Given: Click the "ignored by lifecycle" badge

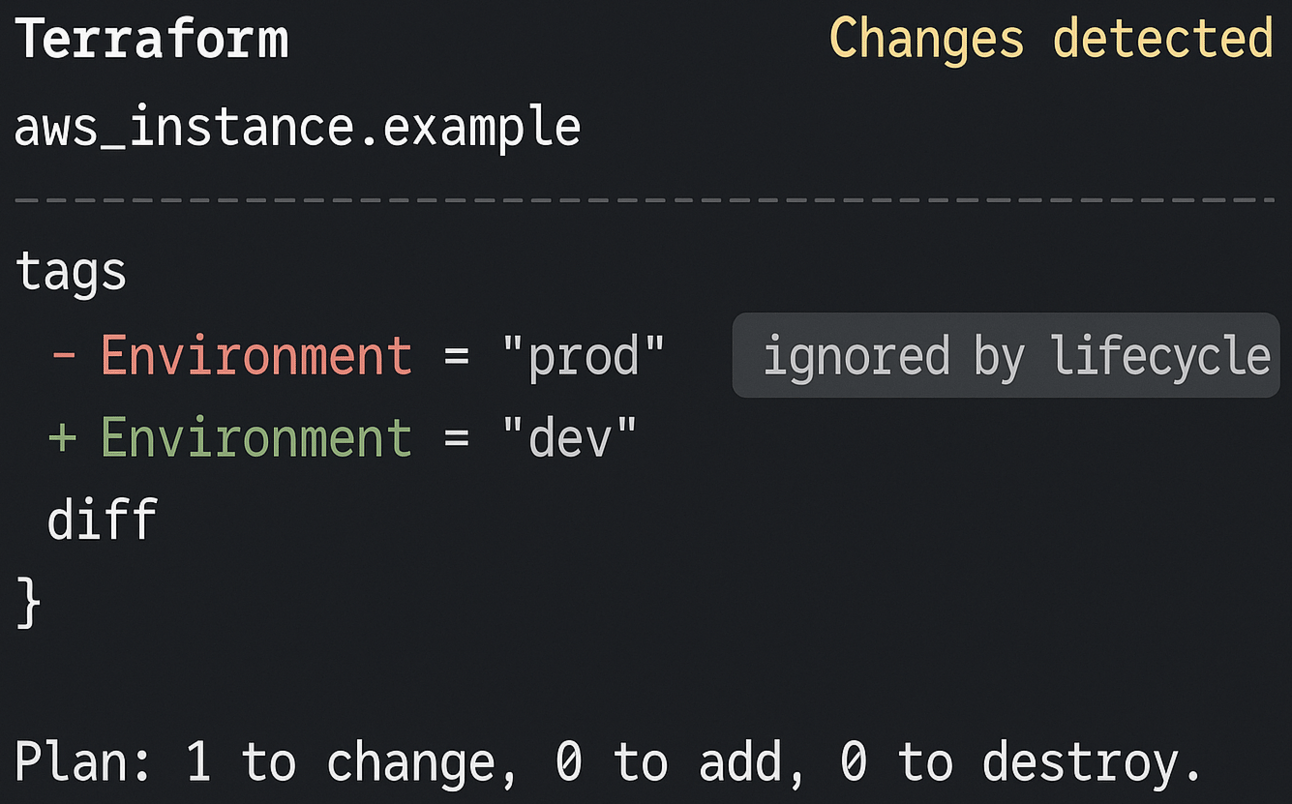Looking at the screenshot, I should [x=1006, y=356].
